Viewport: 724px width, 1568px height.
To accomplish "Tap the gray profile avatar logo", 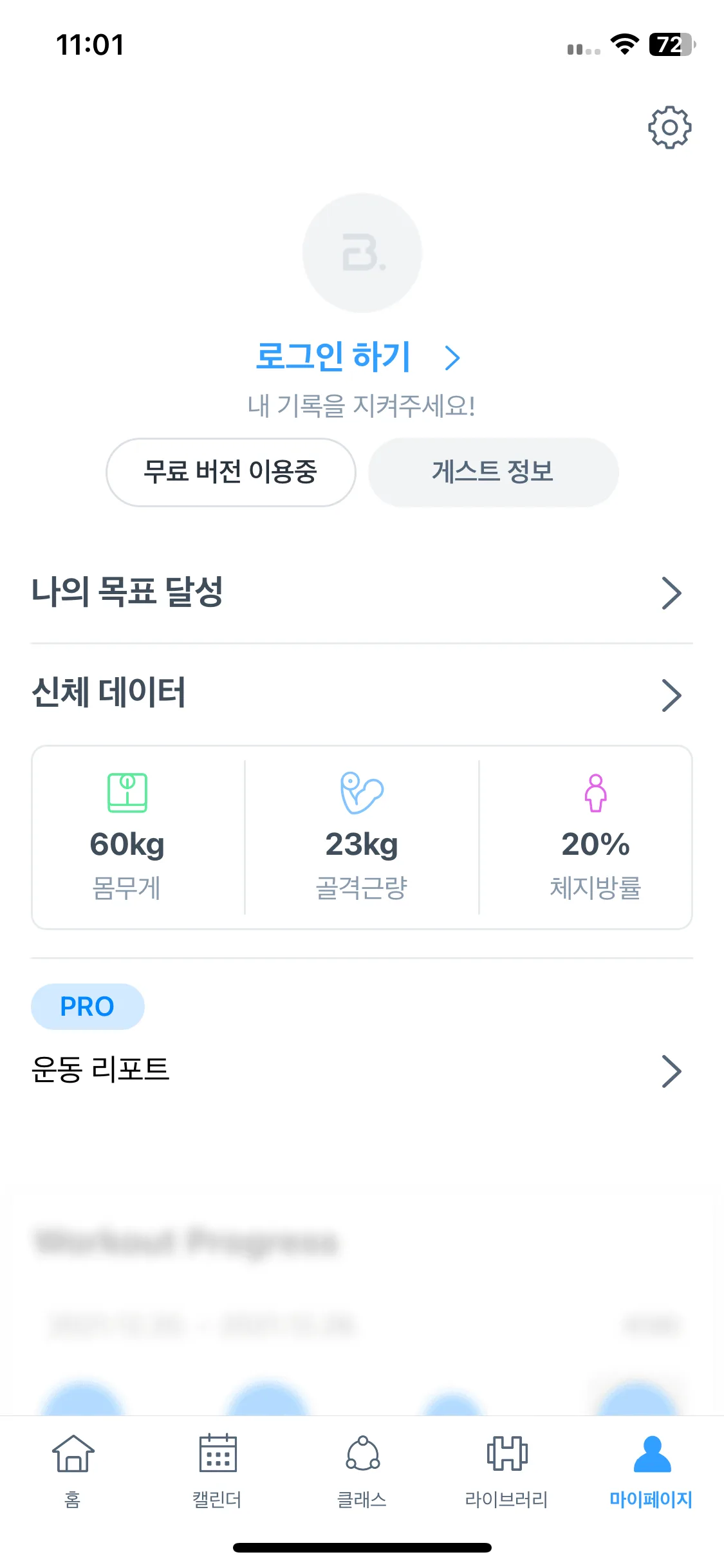I will click(362, 253).
